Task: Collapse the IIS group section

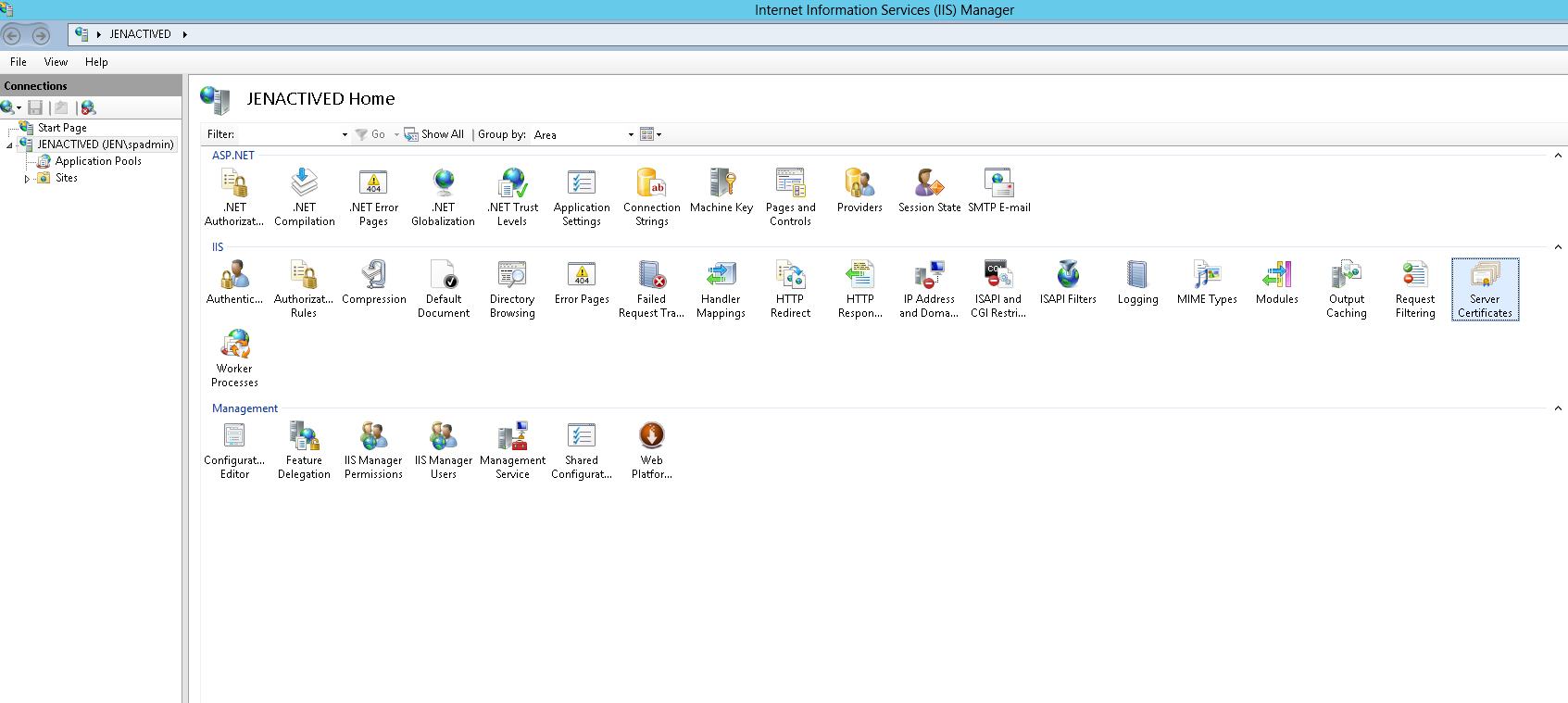Action: pos(1558,247)
